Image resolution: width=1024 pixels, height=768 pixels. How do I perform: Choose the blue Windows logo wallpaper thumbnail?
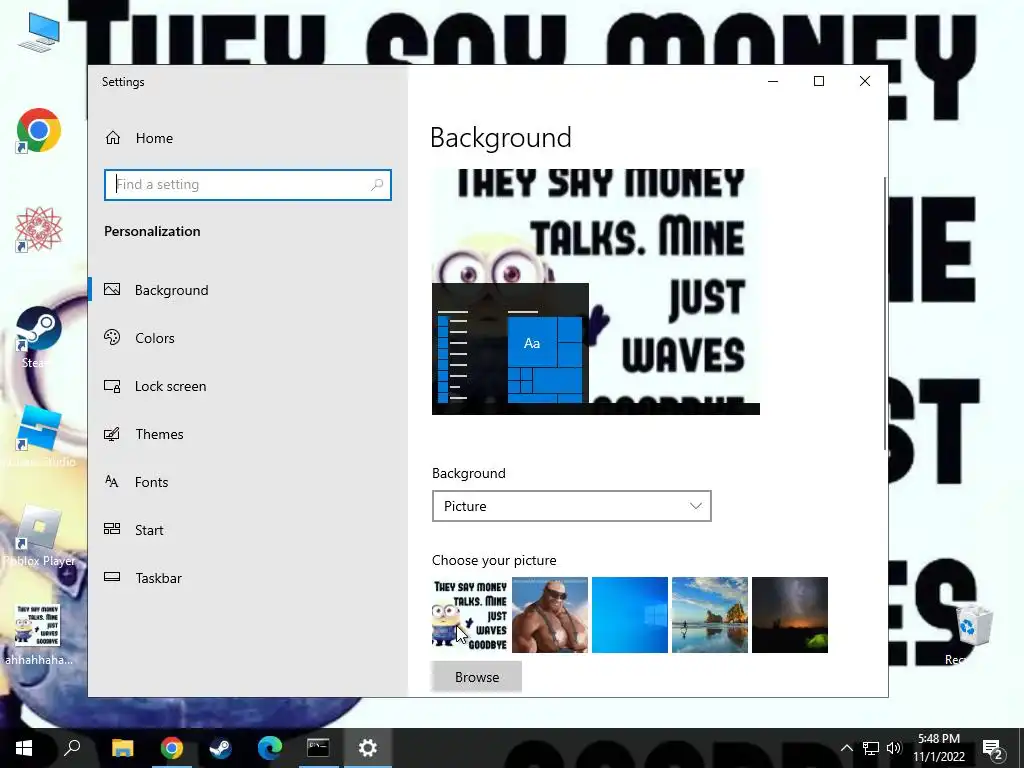click(630, 615)
